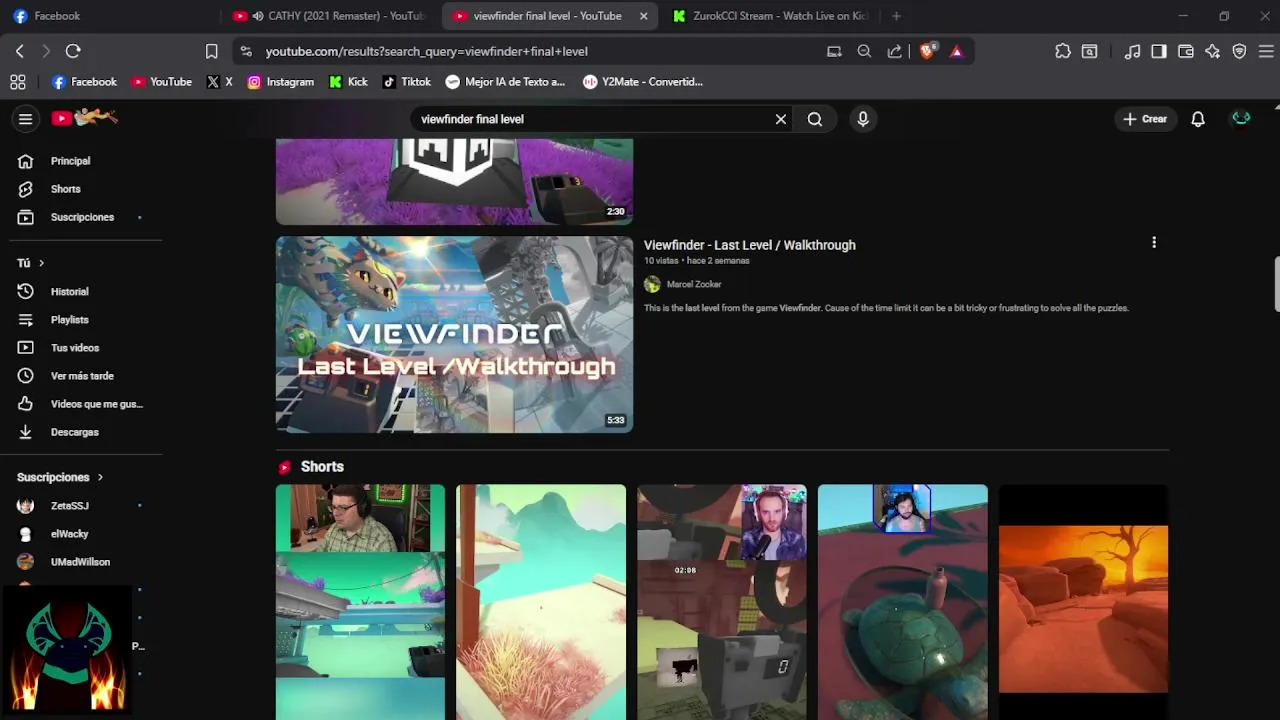Screen dimensions: 1280x720
Task: Click the magnifier search button
Action: (x=815, y=119)
